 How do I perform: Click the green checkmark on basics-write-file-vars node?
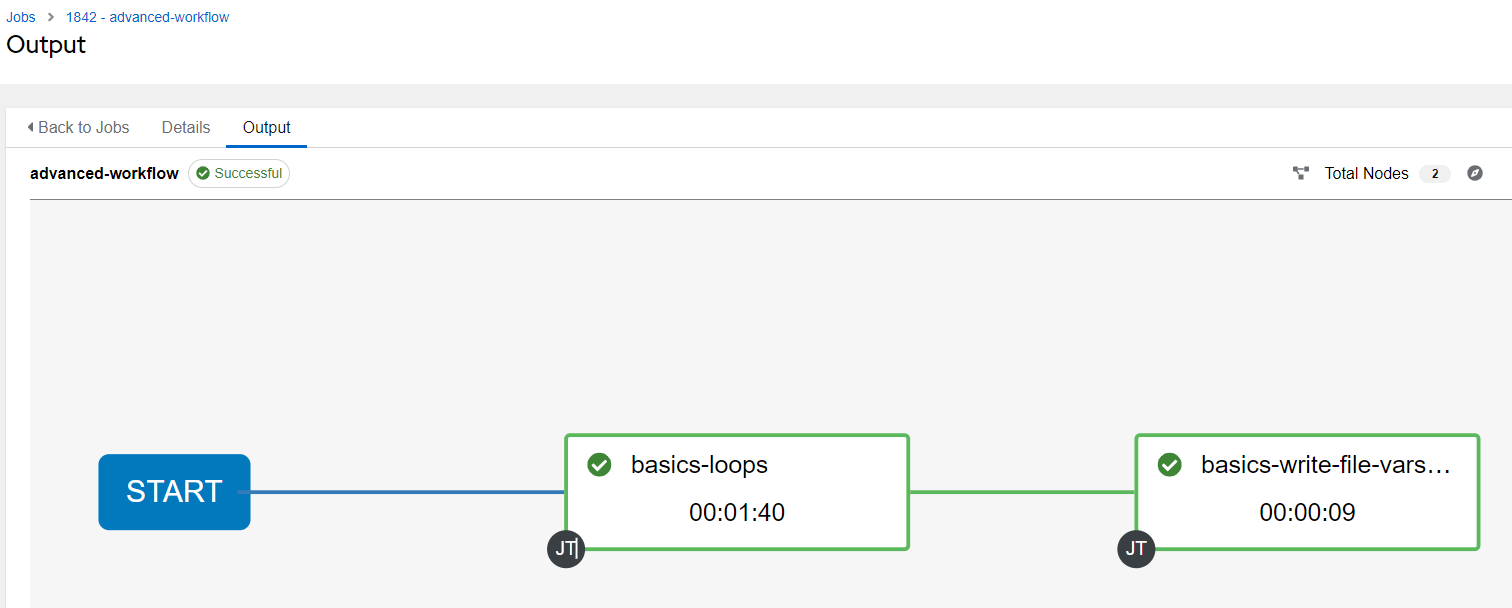pos(1169,465)
